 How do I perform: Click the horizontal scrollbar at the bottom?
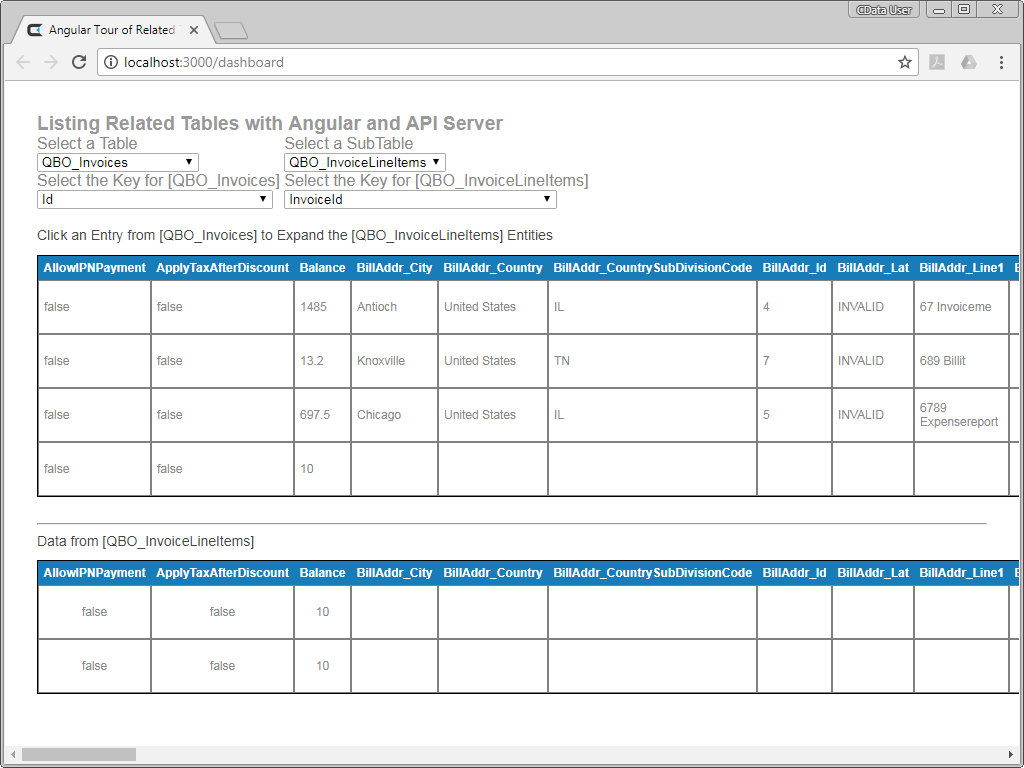tap(78, 755)
